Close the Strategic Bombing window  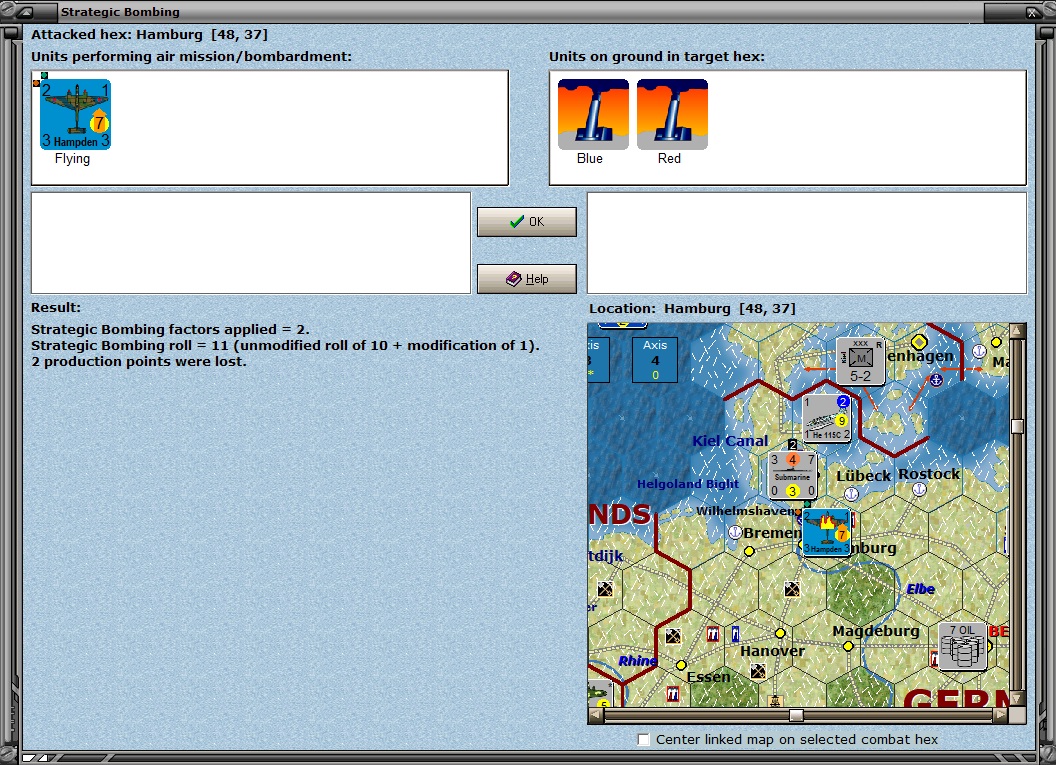coord(1032,12)
